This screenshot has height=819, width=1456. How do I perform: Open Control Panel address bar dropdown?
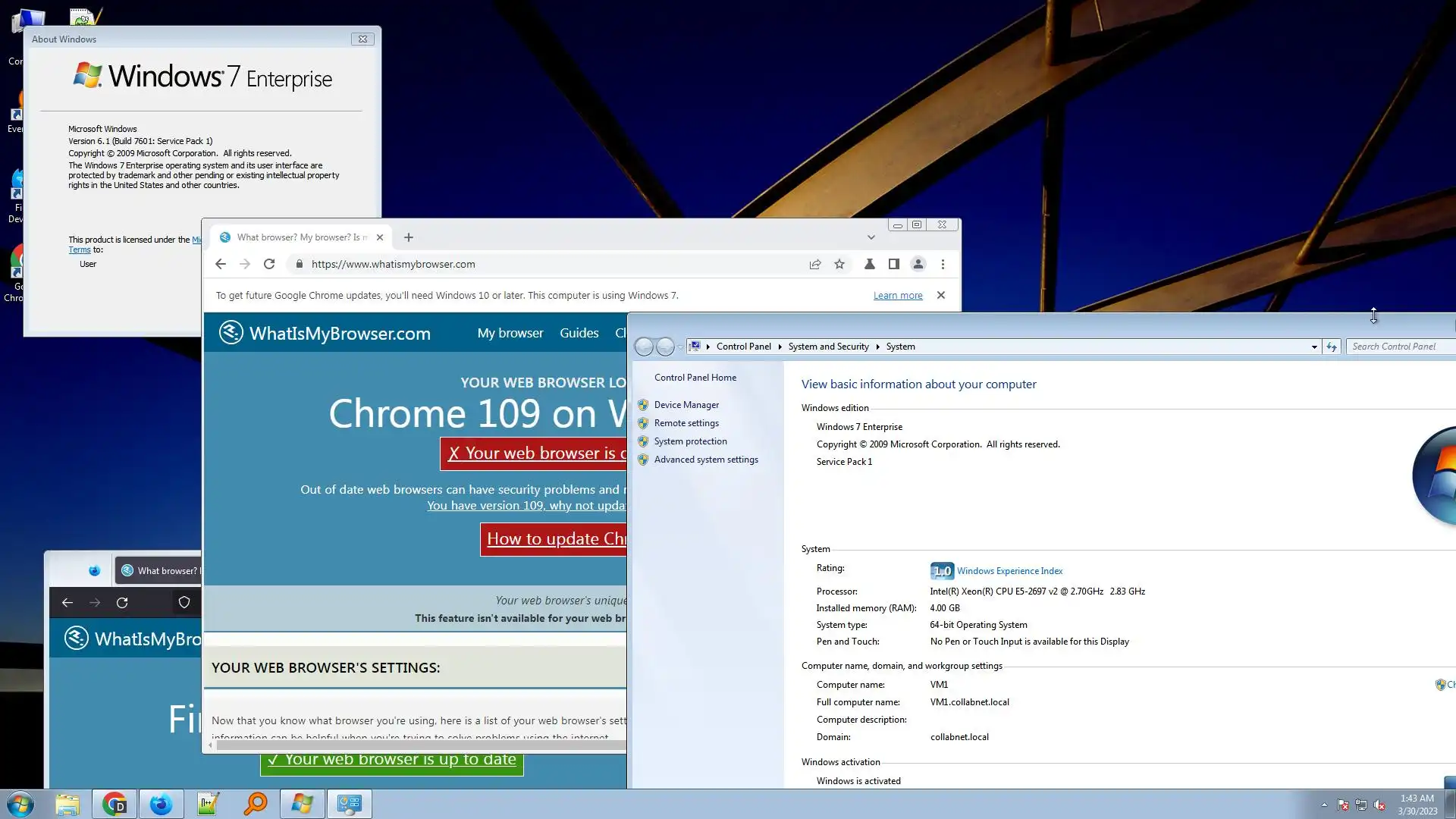(x=1314, y=347)
